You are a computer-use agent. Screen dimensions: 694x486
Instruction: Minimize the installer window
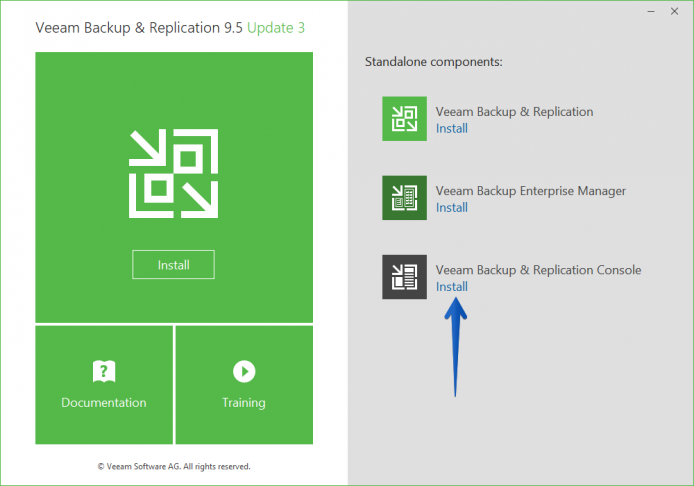point(651,12)
